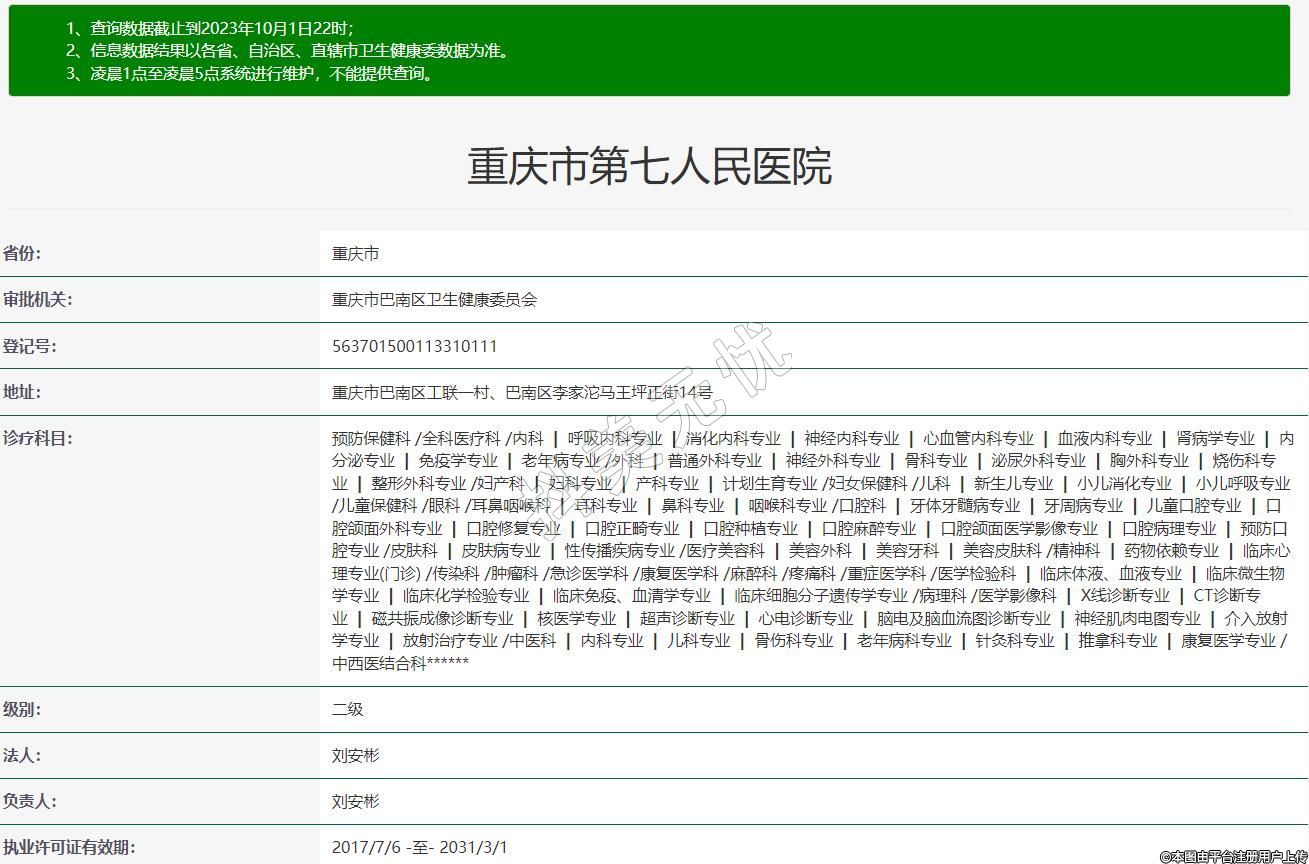Click the green notice line about 2023年10月1日22时

click(x=210, y=28)
